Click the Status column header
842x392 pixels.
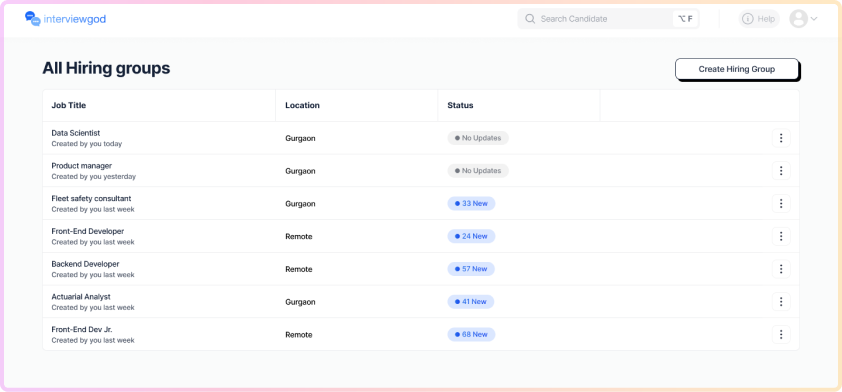pos(460,105)
